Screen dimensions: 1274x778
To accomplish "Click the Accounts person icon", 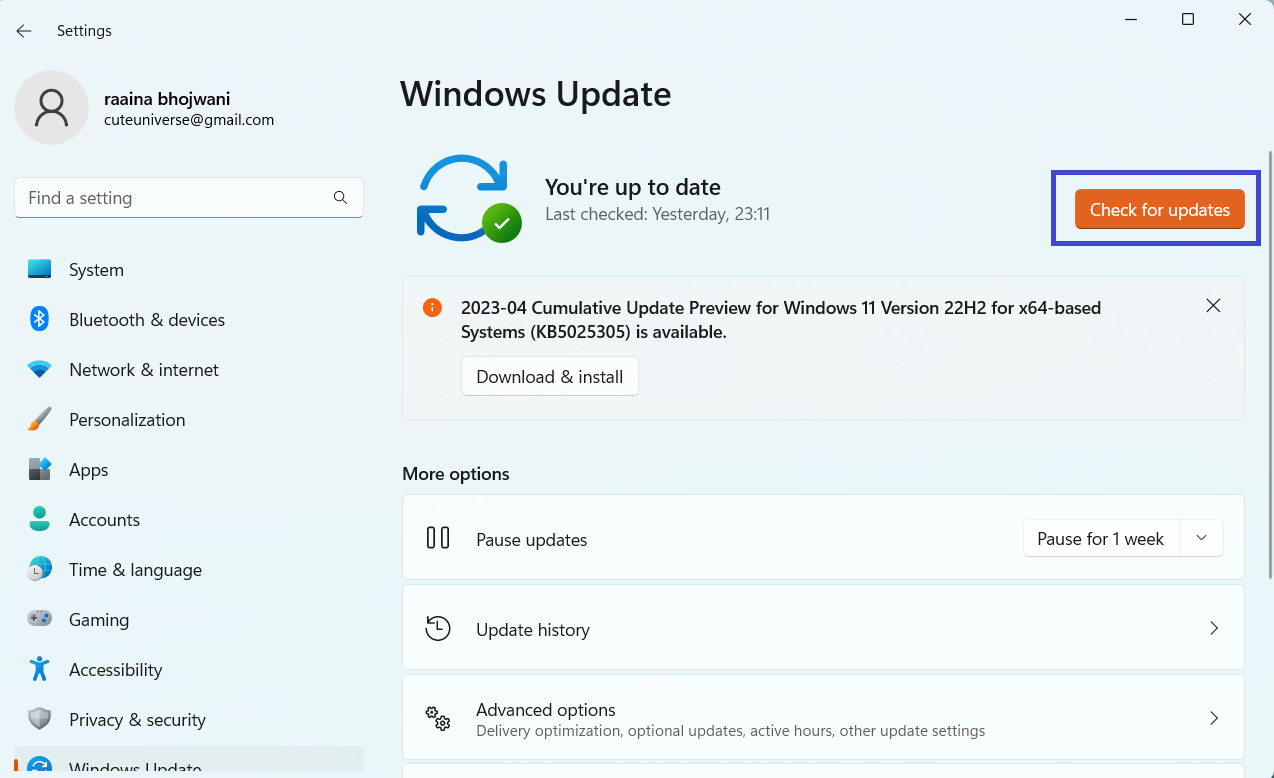I will pyautogui.click(x=39, y=520).
